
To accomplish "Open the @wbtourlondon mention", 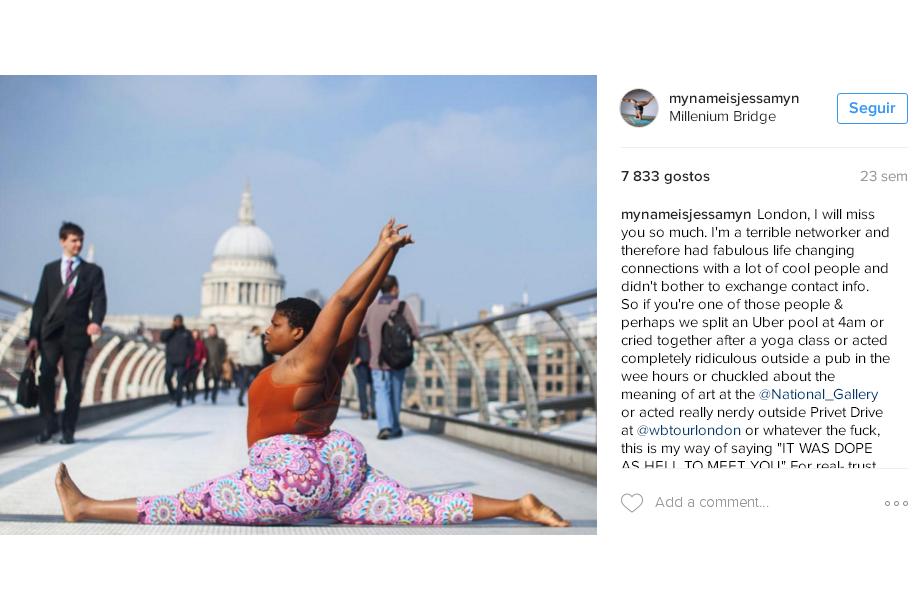I will tap(688, 431).
